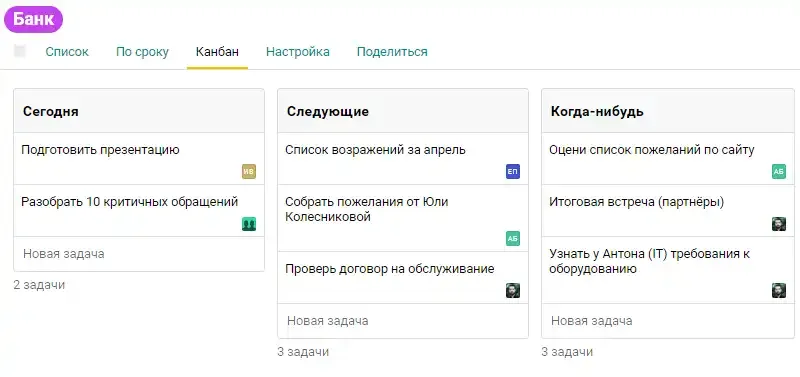The height and width of the screenshot is (377, 800).
Task: Click the purple Банк project label
Action: tap(33, 19)
